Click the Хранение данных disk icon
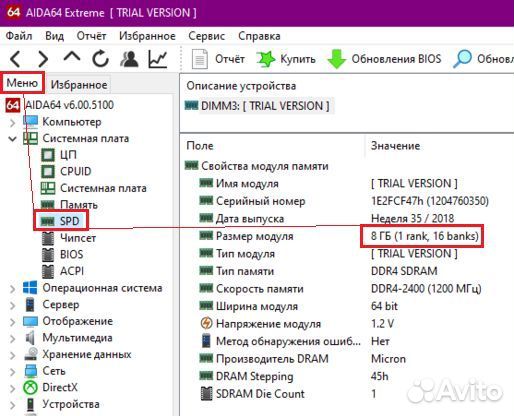Image resolution: width=514 pixels, height=416 pixels. (31, 354)
